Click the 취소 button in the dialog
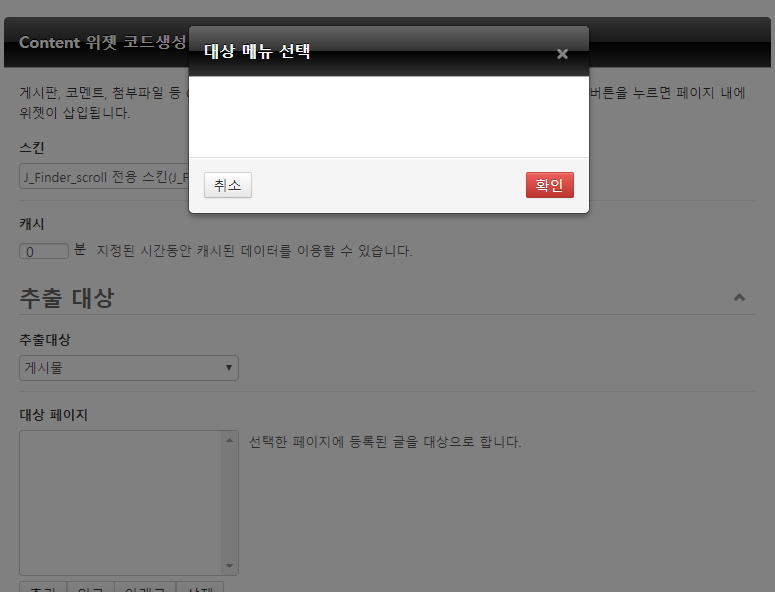 (228, 185)
